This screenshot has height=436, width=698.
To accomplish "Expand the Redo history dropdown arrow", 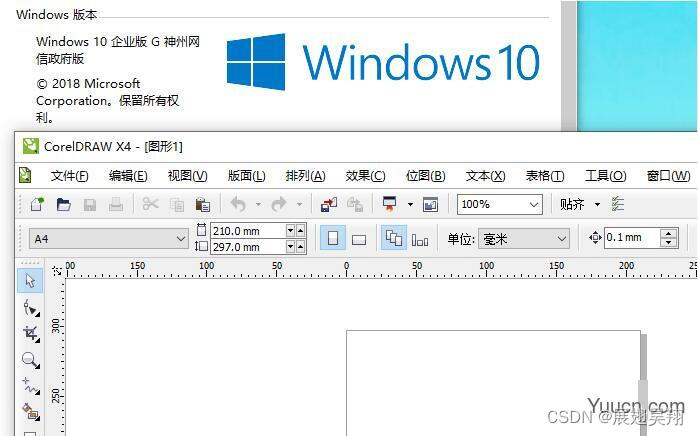I will coord(300,204).
